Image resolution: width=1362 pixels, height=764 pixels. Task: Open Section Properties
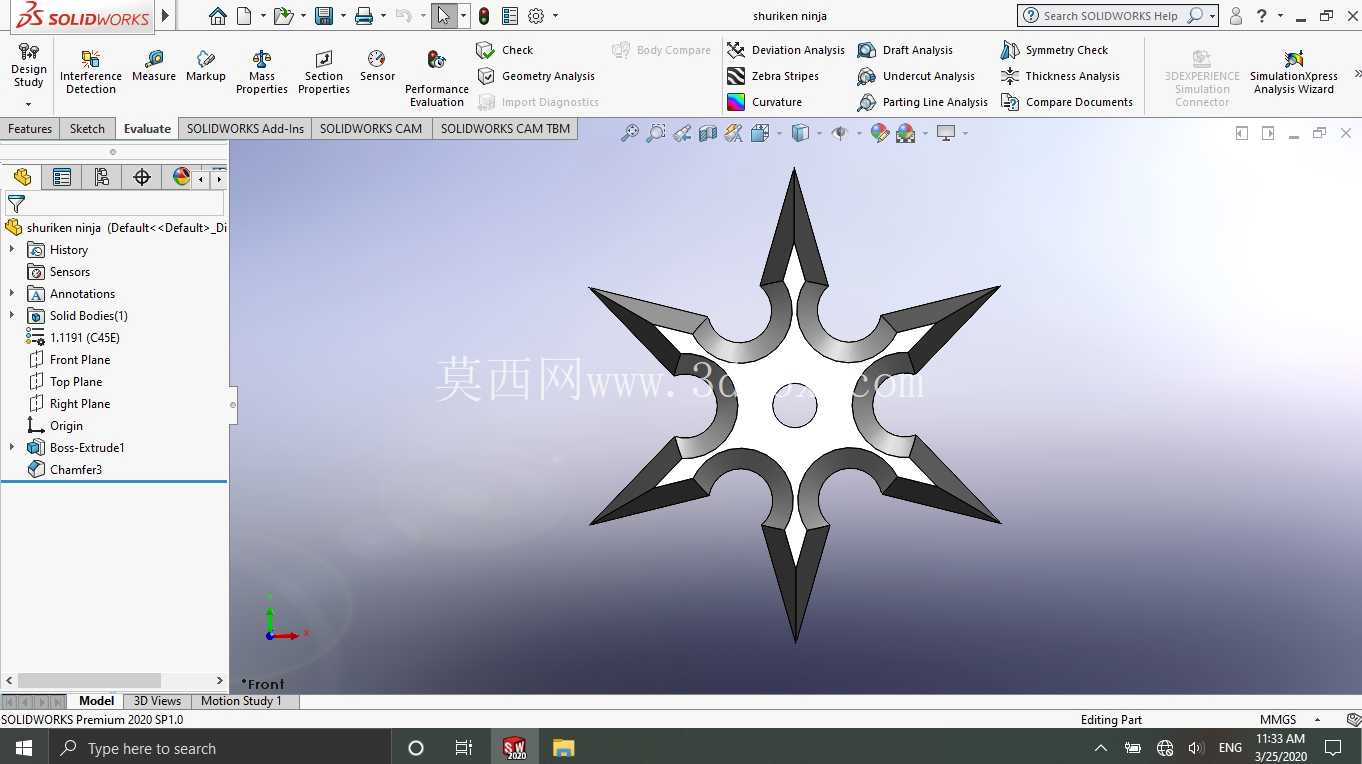(x=324, y=70)
